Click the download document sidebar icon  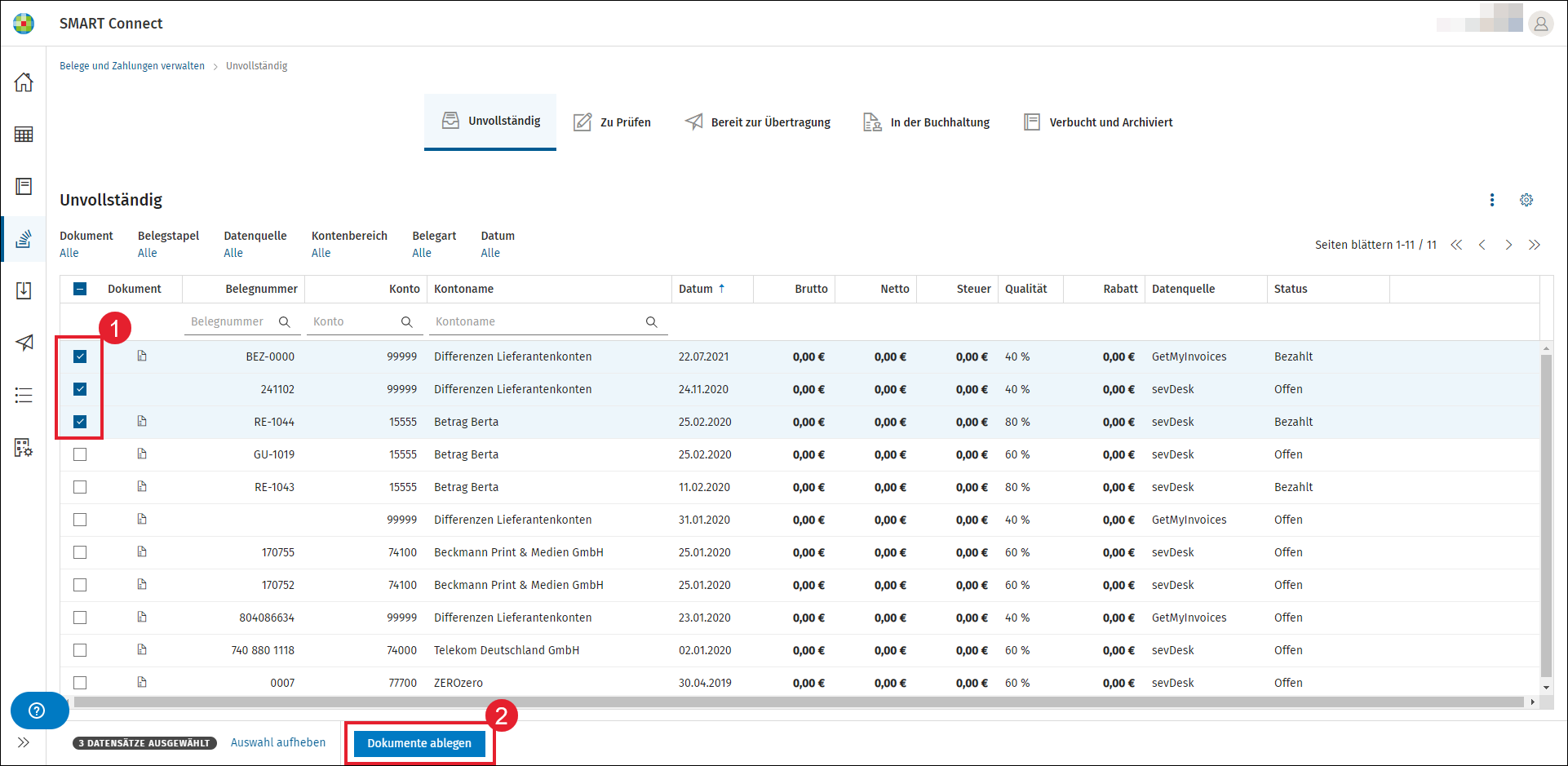[x=24, y=290]
